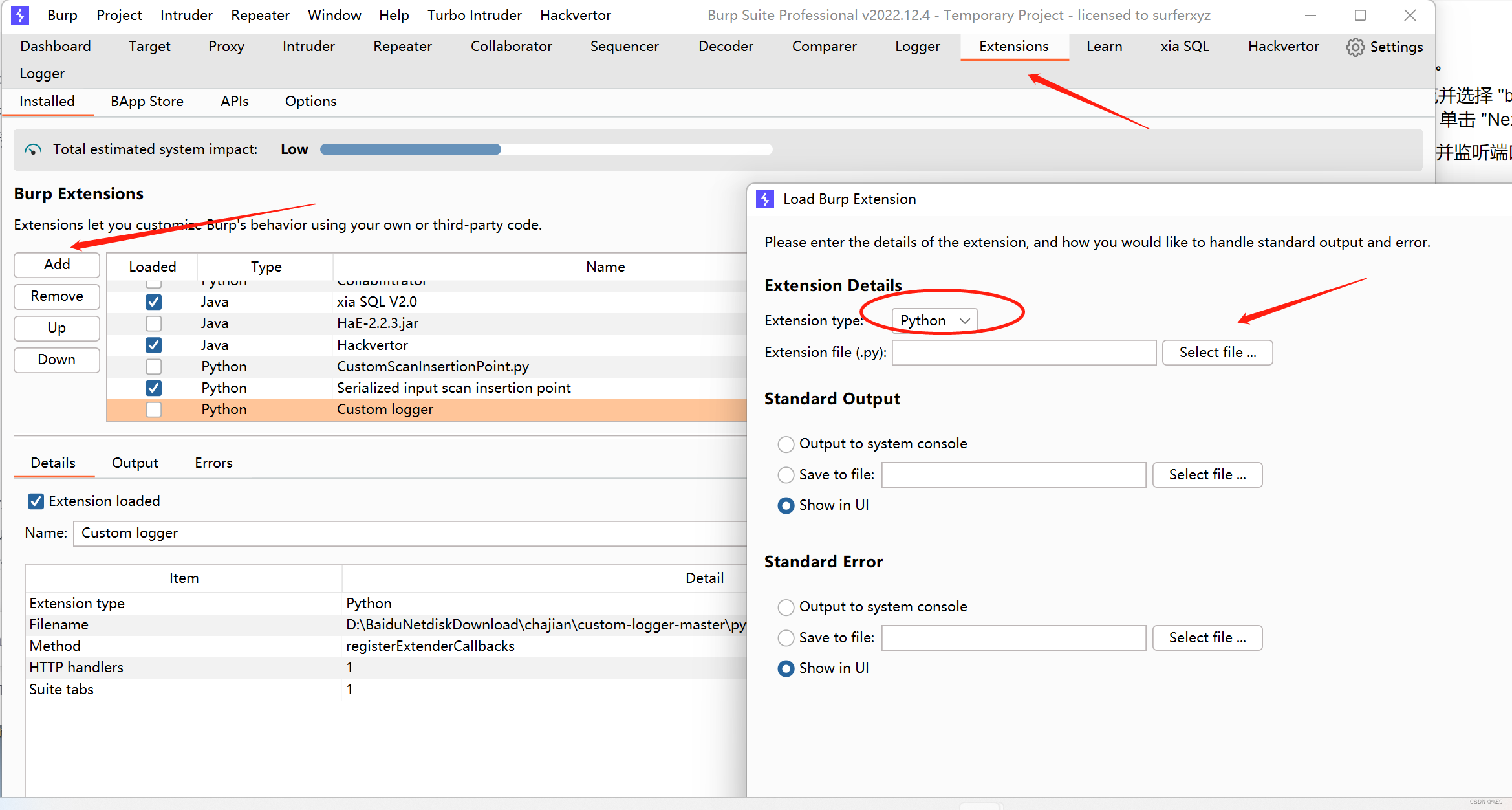
Task: Click the system impact gauge icon
Action: [x=33, y=149]
